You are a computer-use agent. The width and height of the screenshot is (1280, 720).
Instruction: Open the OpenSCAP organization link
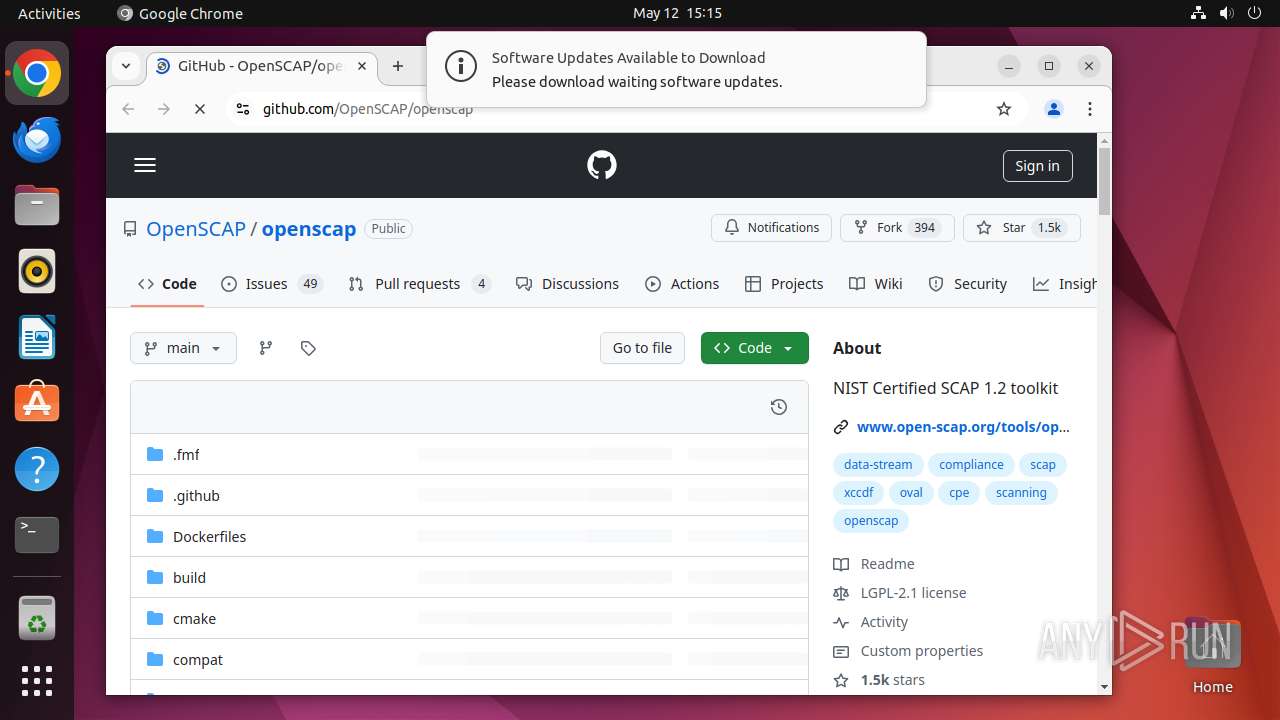tap(196, 228)
